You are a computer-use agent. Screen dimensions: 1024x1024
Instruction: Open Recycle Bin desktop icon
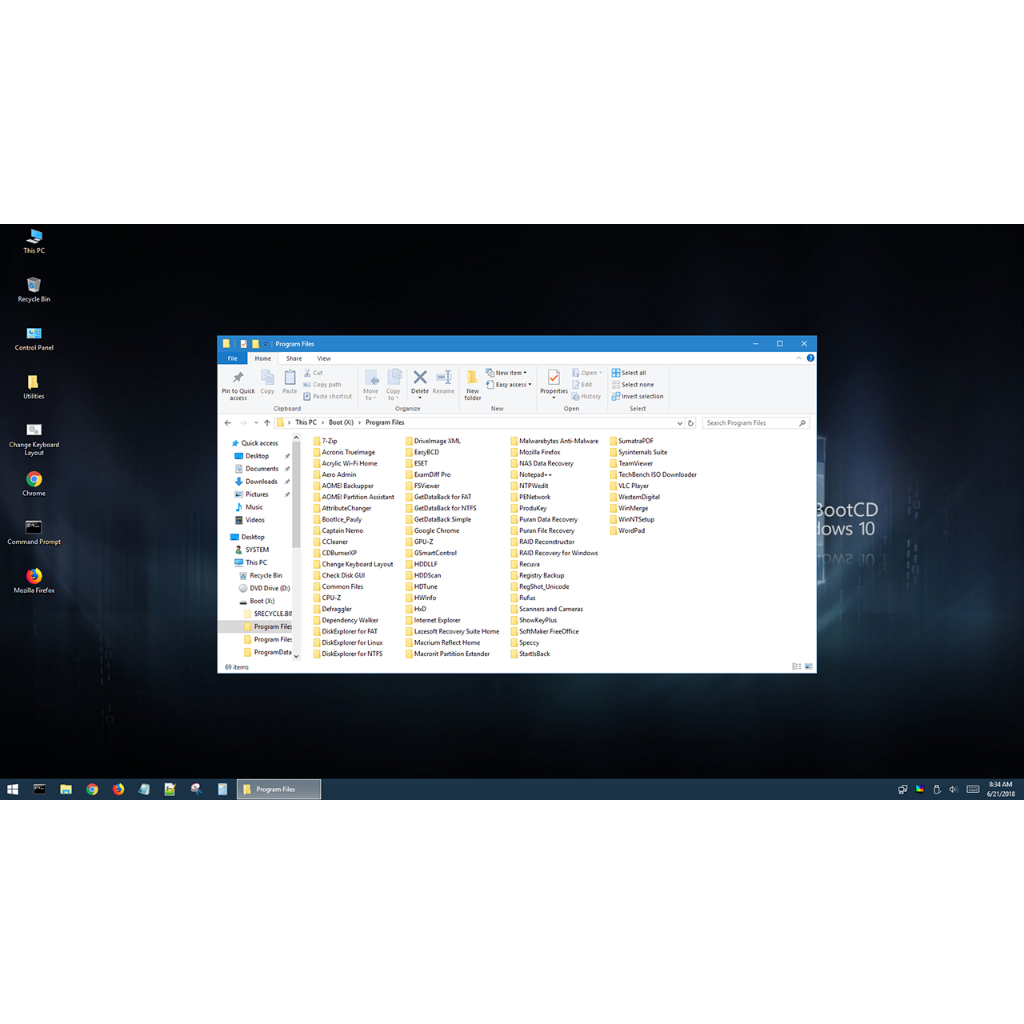coord(34,289)
